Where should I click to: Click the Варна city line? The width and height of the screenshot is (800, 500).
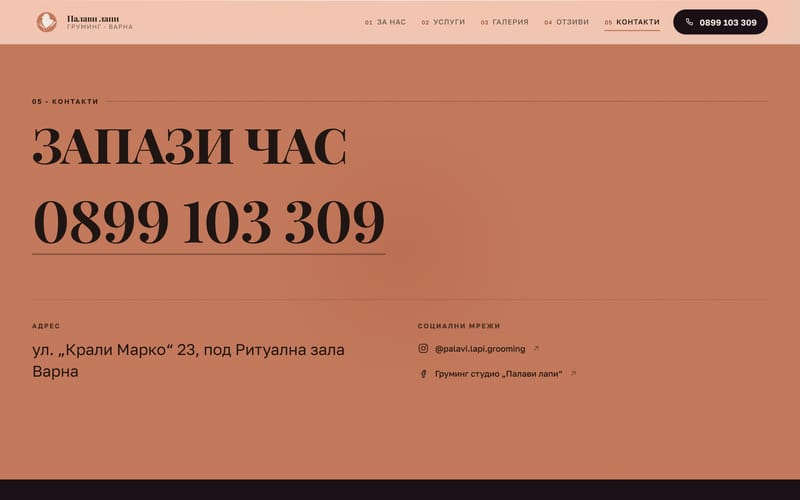tap(55, 371)
